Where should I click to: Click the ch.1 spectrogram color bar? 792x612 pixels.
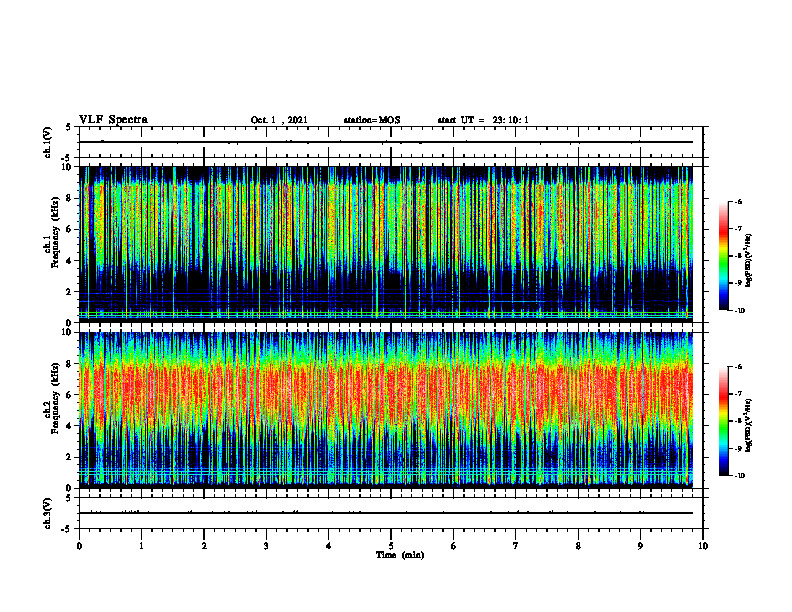coord(724,256)
